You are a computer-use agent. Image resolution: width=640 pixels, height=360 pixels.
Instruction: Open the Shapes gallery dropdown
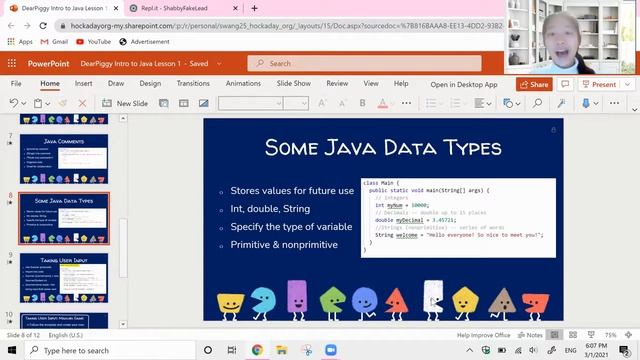pyautogui.click(x=512, y=103)
